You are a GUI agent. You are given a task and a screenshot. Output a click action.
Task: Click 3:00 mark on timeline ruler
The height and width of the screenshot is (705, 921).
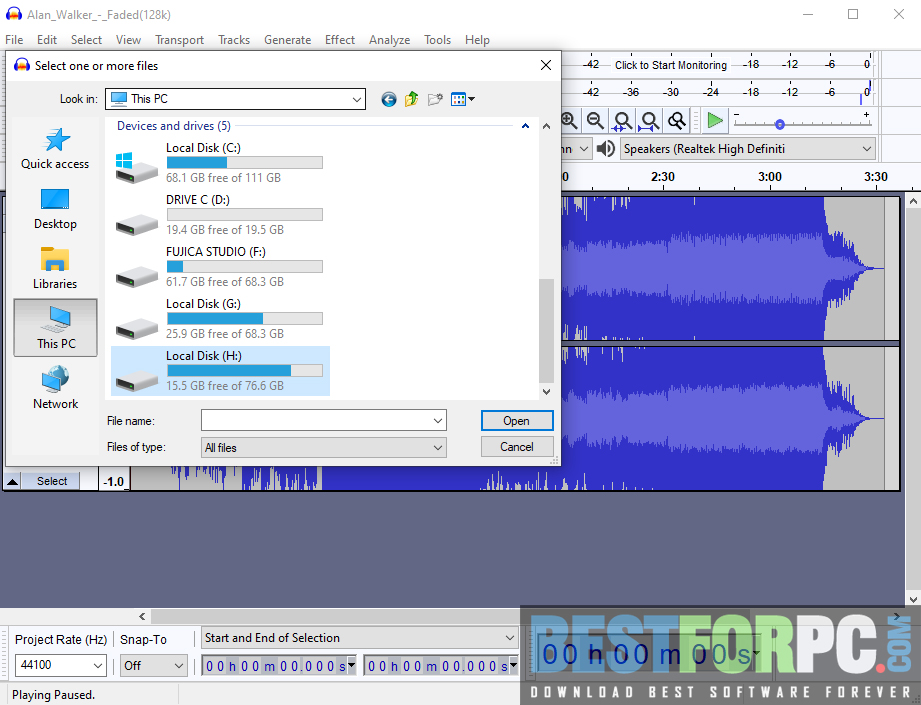coord(769,177)
